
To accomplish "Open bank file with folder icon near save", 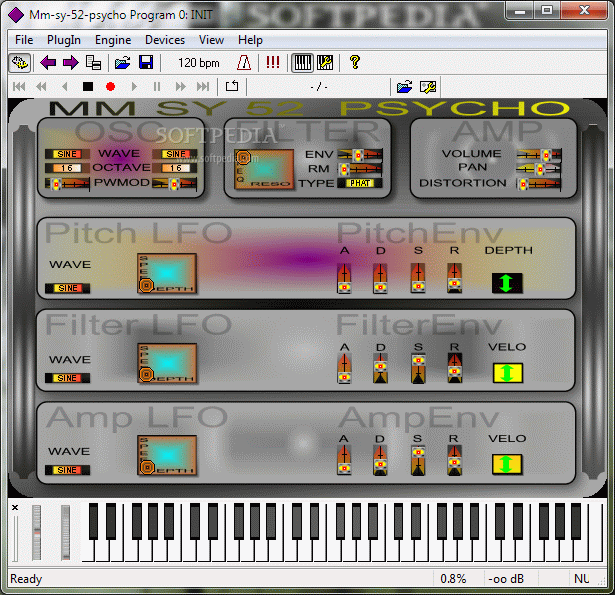I will click(x=122, y=63).
